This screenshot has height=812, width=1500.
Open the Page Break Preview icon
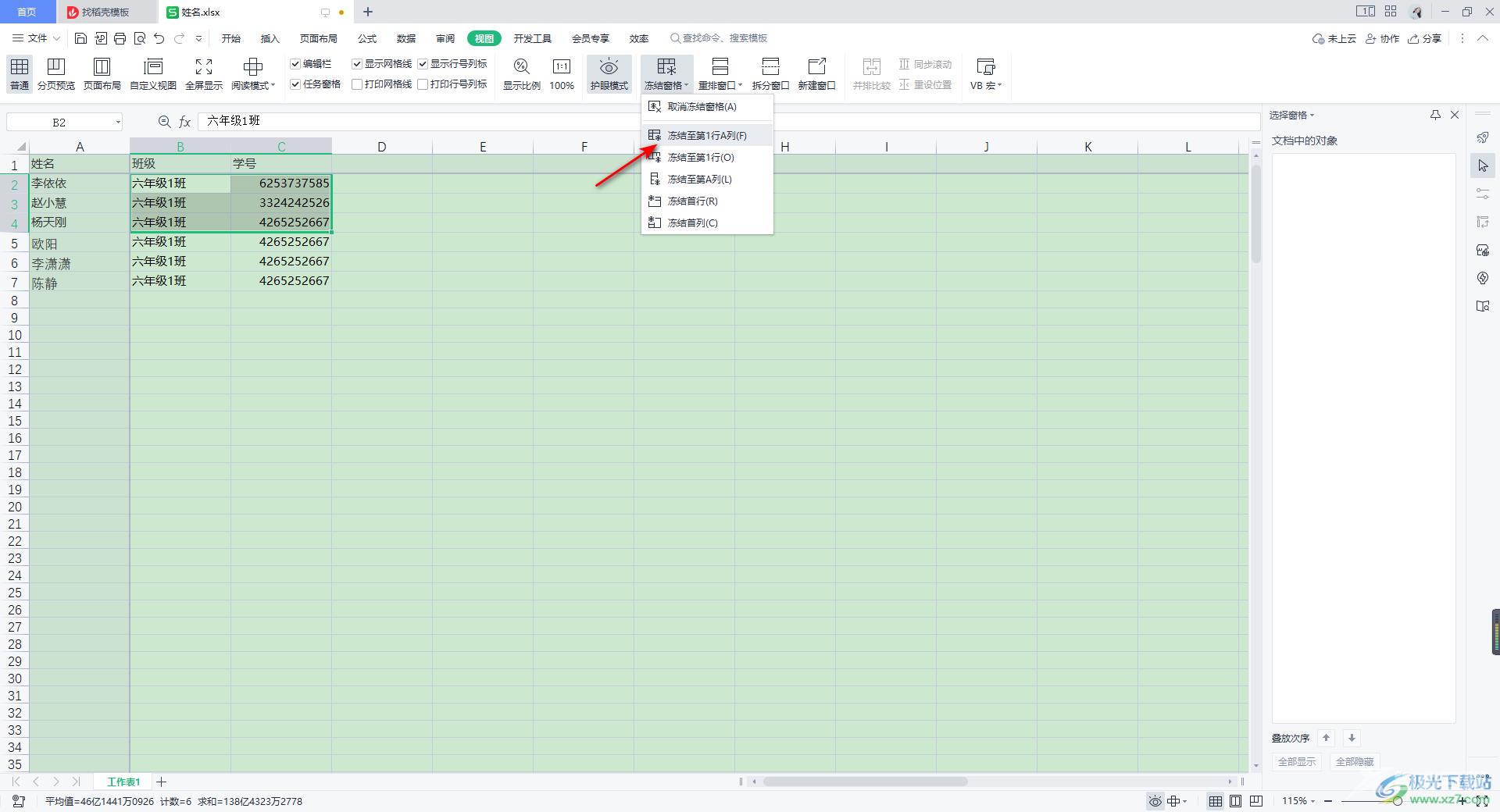pyautogui.click(x=56, y=67)
